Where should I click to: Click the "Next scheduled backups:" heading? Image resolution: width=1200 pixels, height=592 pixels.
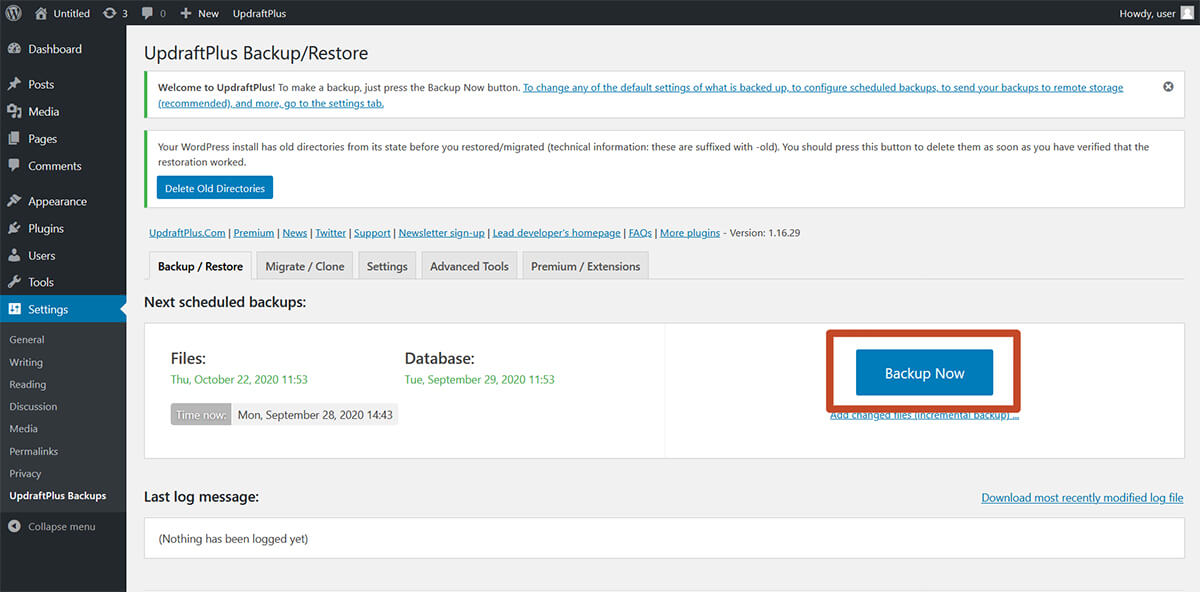(225, 301)
